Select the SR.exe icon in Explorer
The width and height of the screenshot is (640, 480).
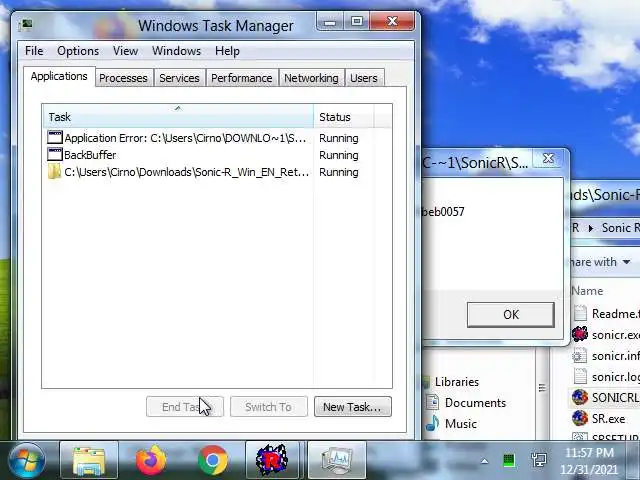click(580, 418)
